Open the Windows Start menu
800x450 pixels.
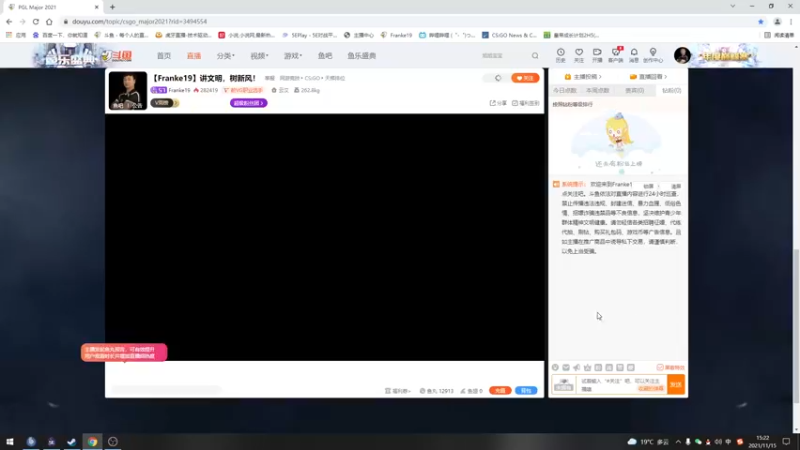coord(9,441)
